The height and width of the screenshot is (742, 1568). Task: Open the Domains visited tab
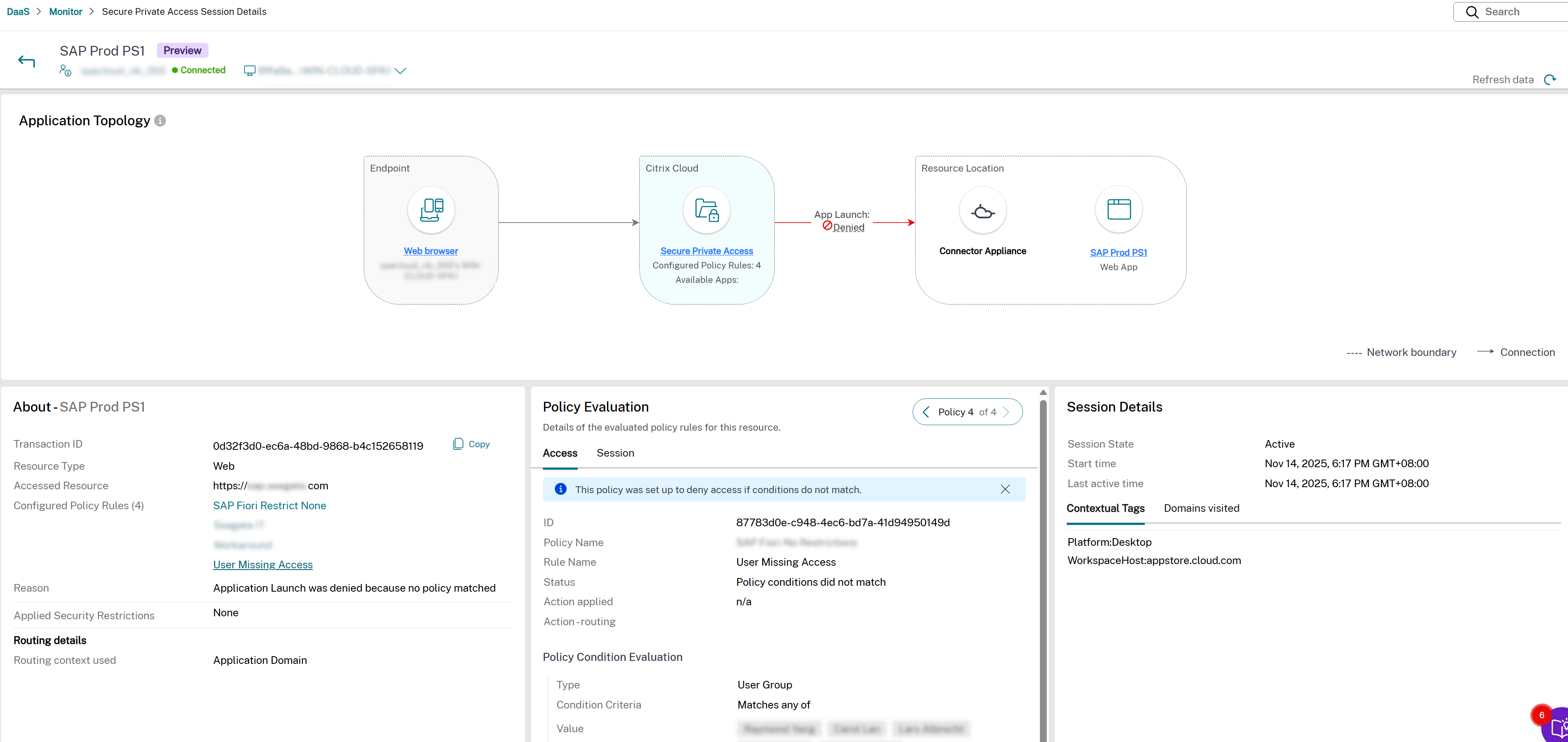pos(1201,508)
